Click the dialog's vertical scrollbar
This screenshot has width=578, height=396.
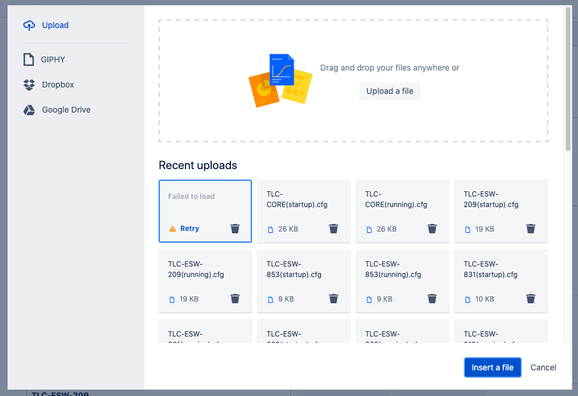[x=568, y=79]
